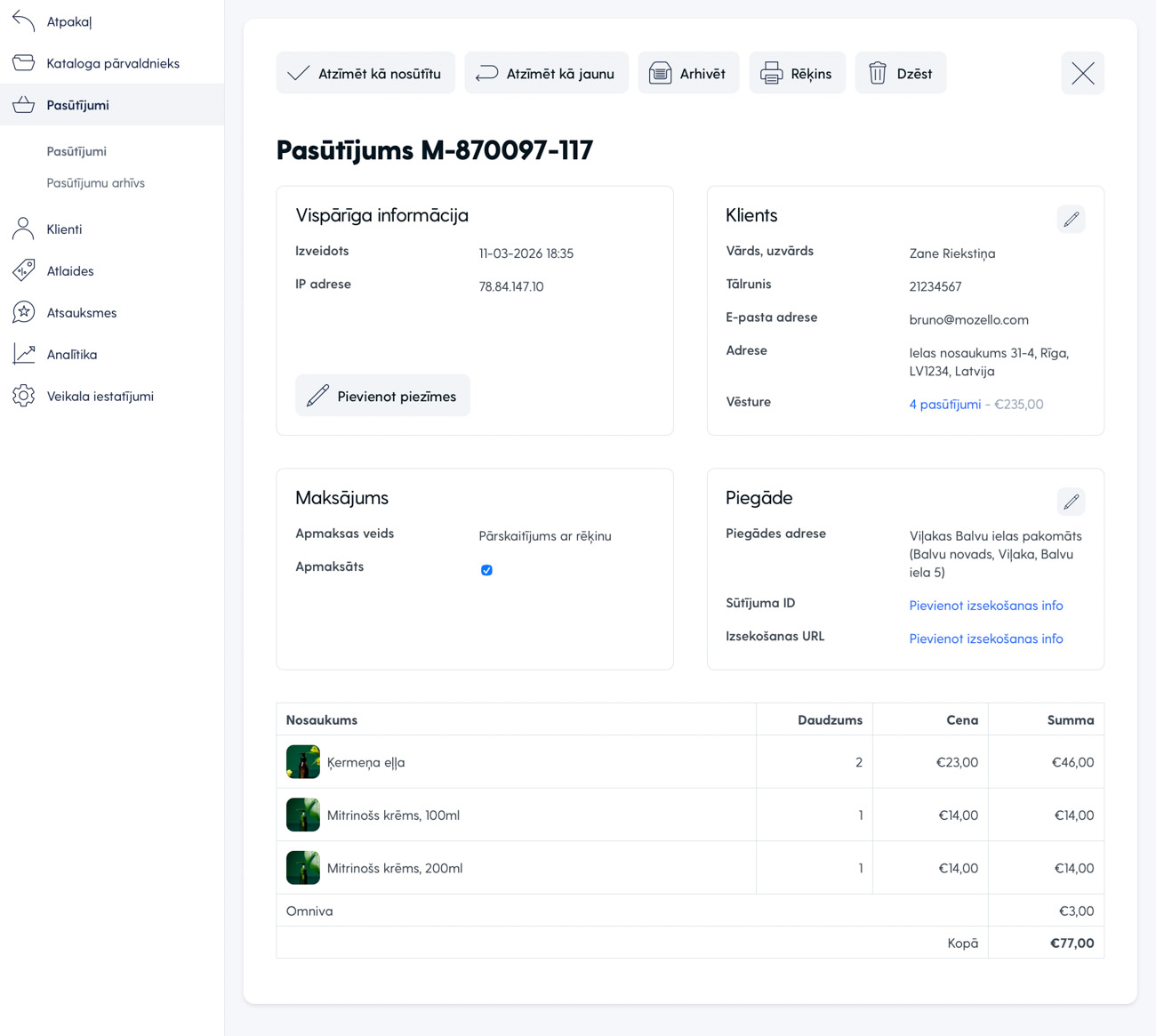
Task: Open the Klienti section
Action: [64, 229]
